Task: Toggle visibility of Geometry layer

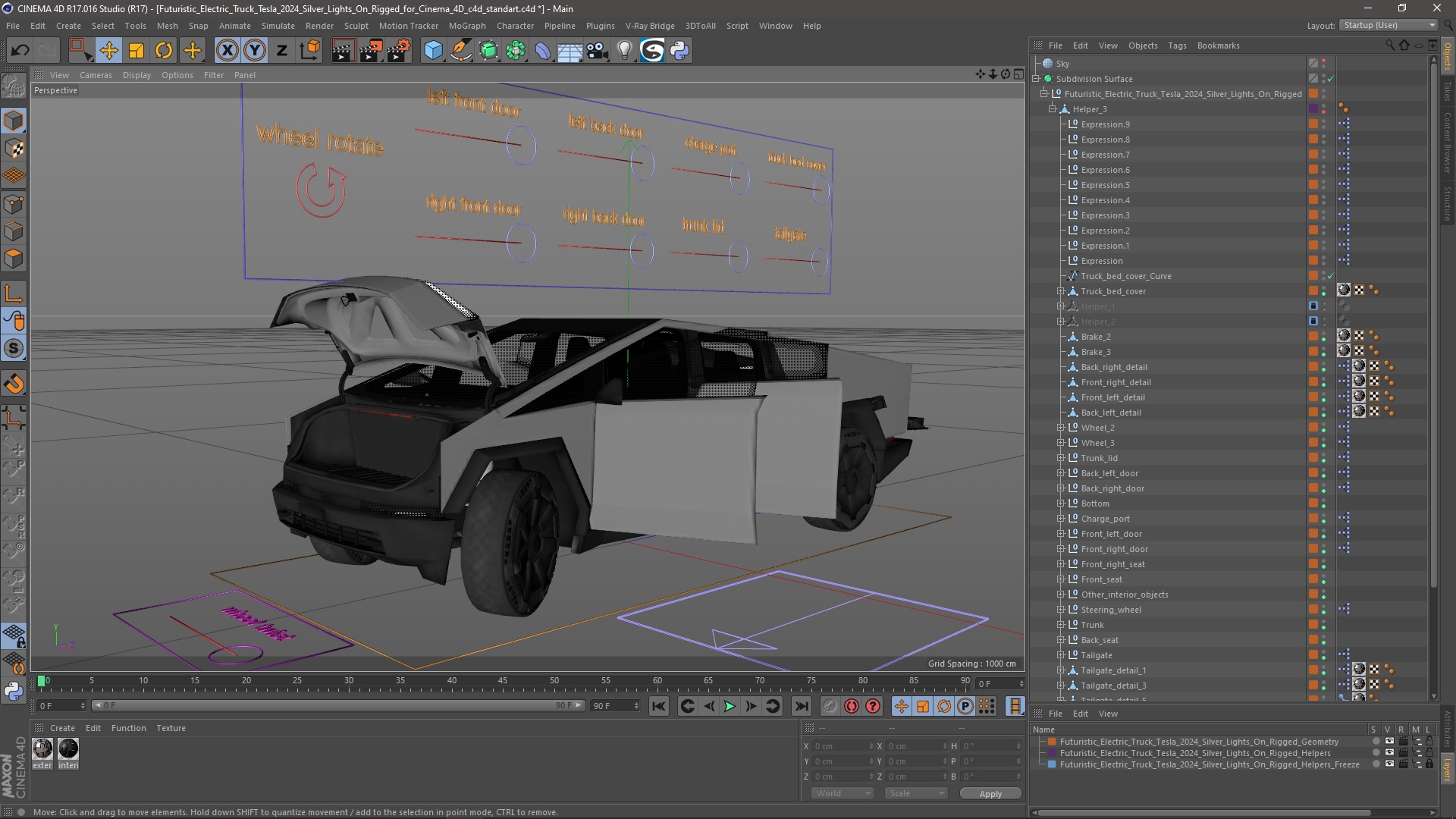Action: [1389, 742]
